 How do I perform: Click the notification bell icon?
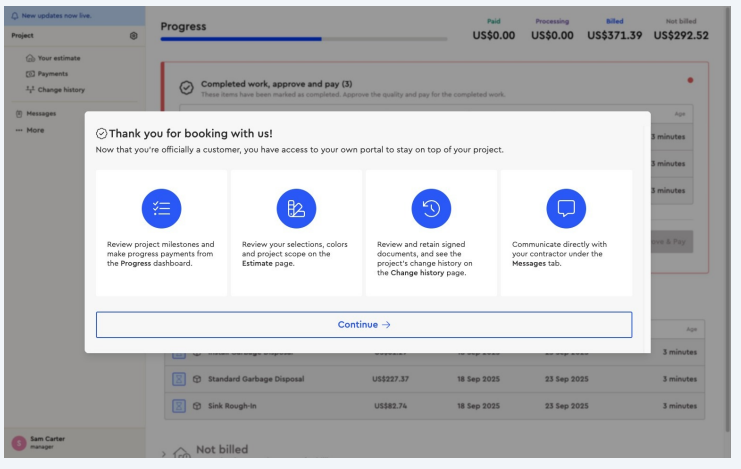14,17
